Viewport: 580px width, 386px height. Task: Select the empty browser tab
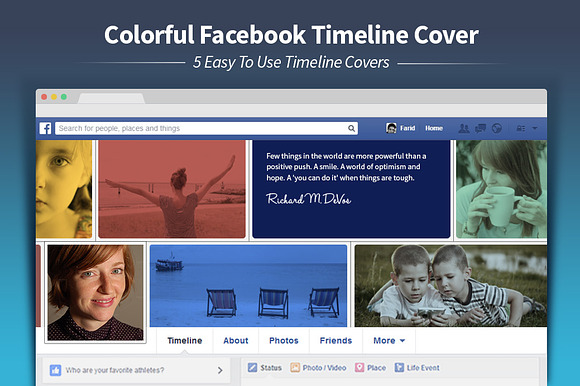tap(111, 98)
